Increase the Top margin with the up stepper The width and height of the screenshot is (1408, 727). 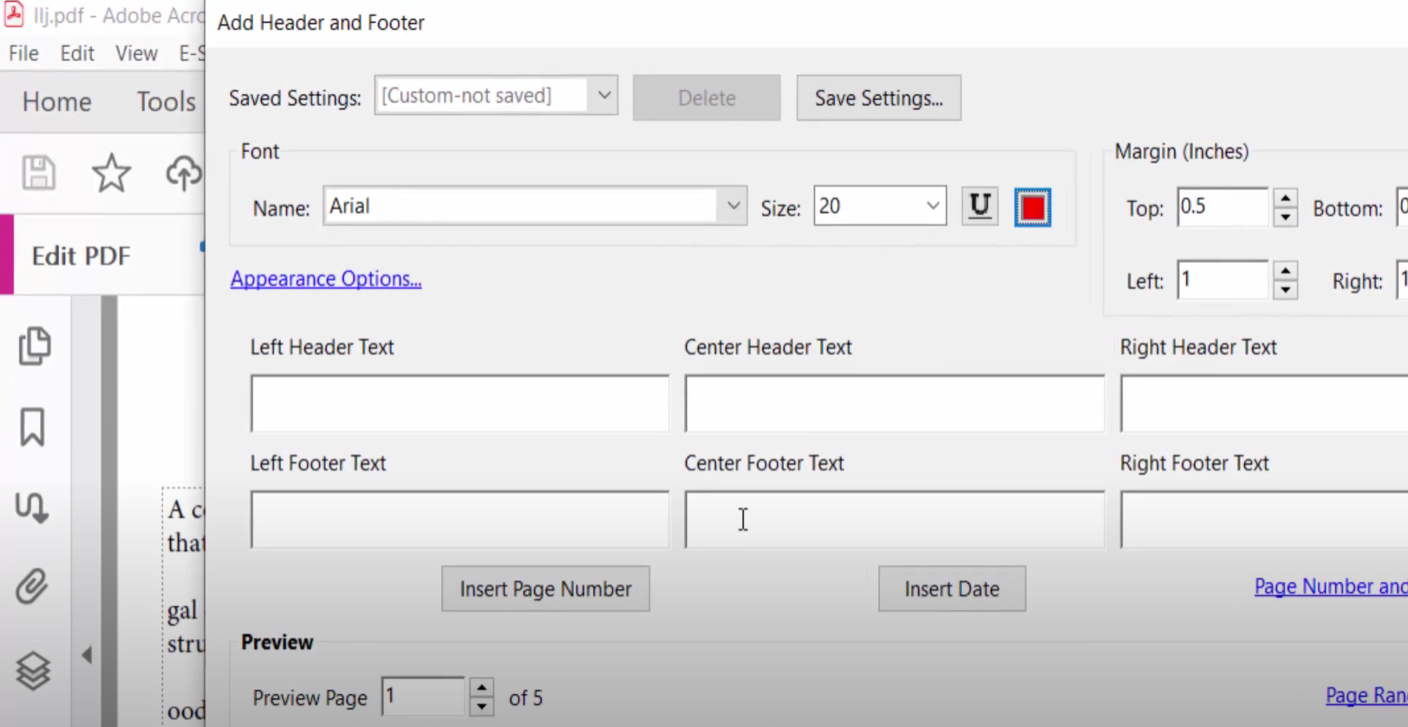coord(1285,200)
